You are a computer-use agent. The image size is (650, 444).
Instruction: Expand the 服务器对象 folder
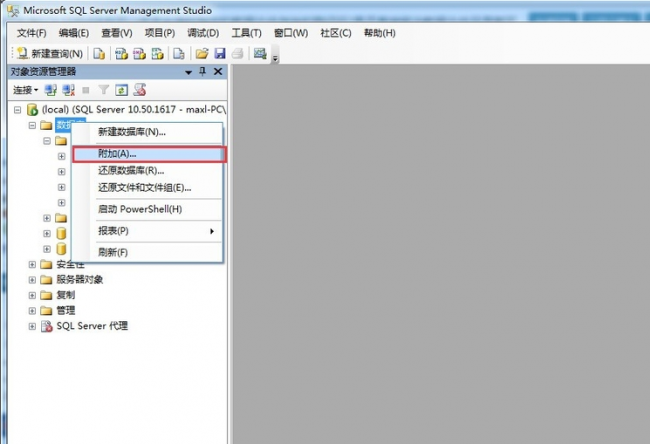[x=32, y=280]
